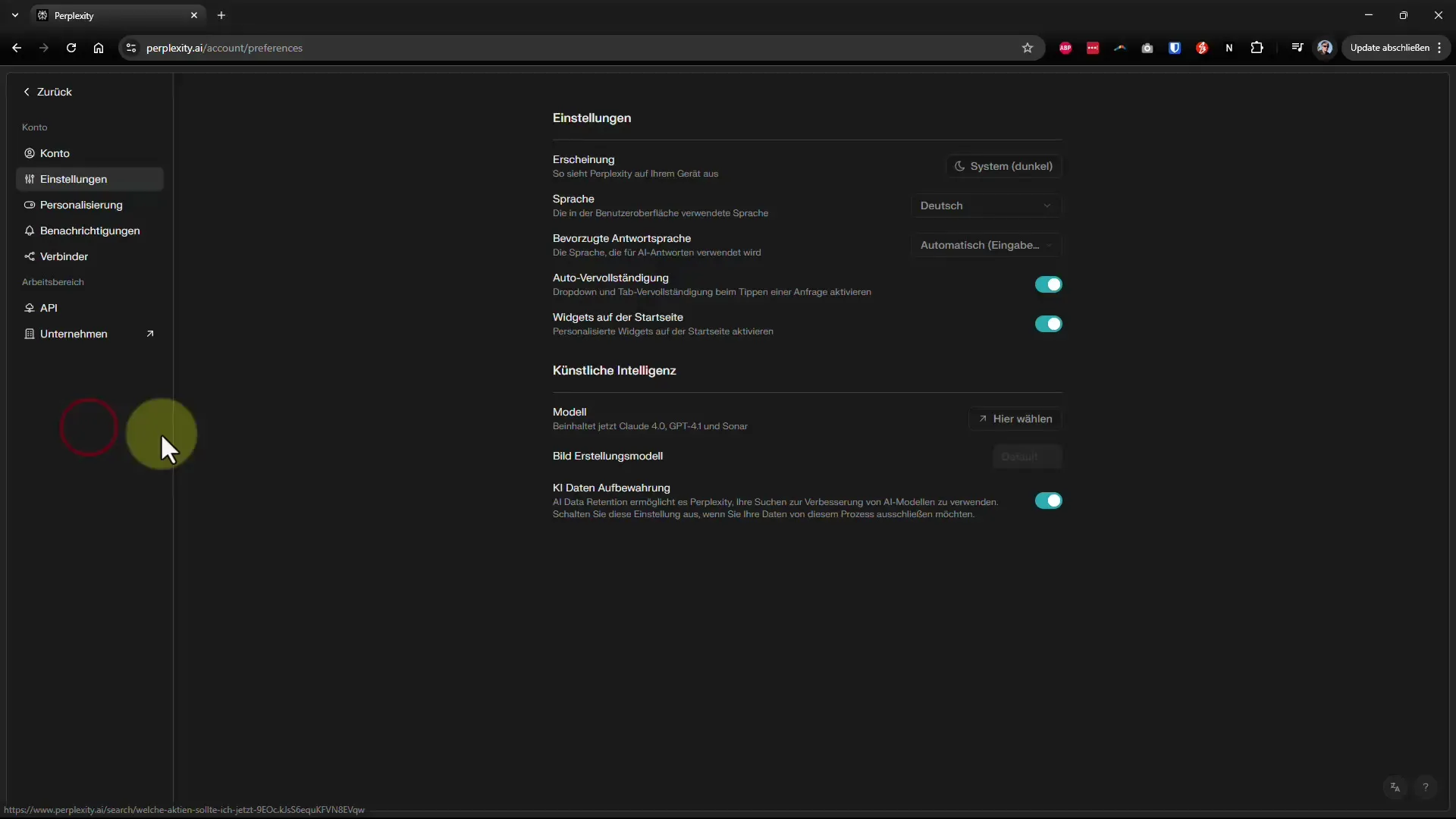
Task: Open the red lightning extension icon
Action: [1202, 48]
